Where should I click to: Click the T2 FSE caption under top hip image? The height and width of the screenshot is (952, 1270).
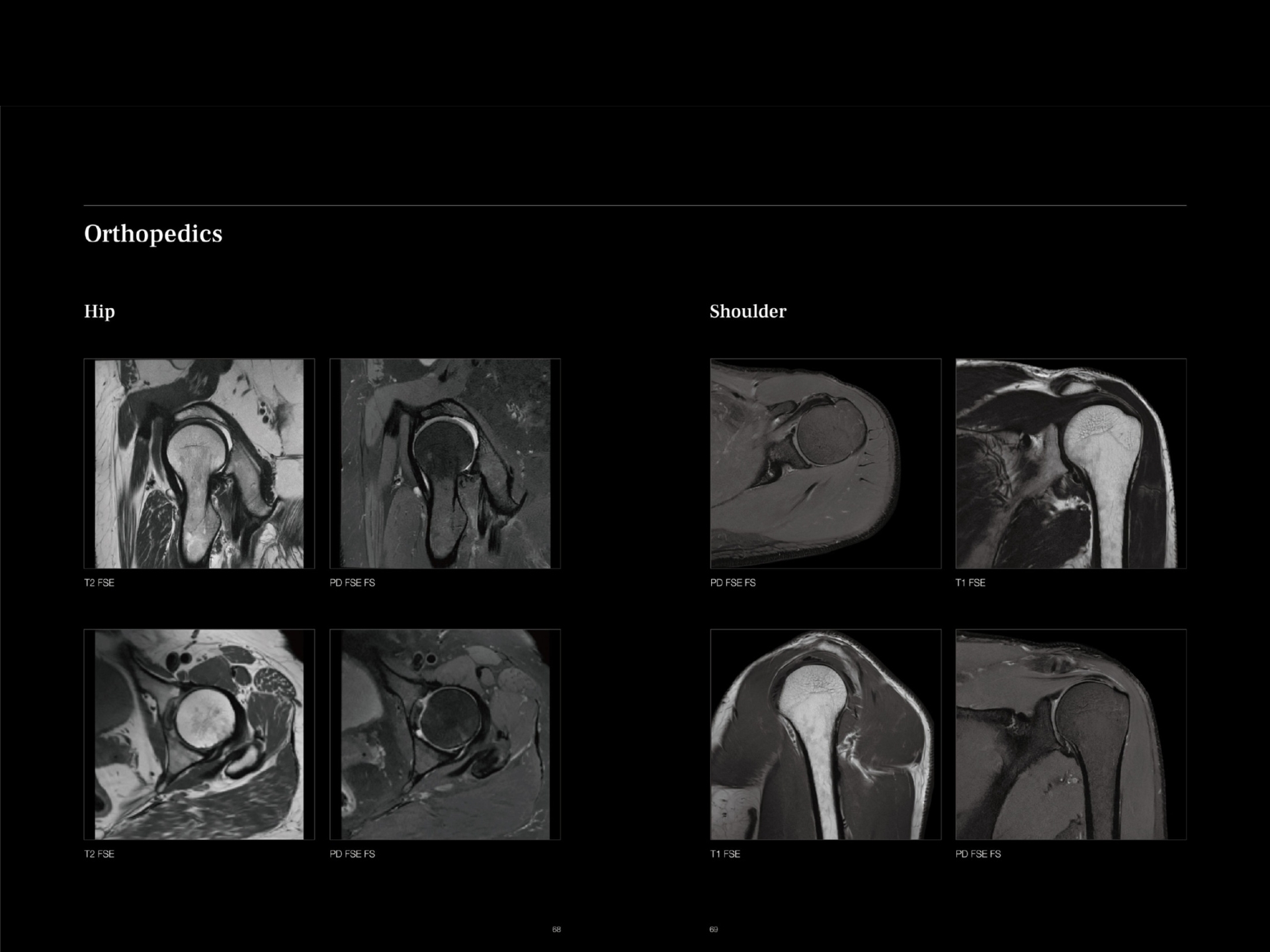point(98,582)
